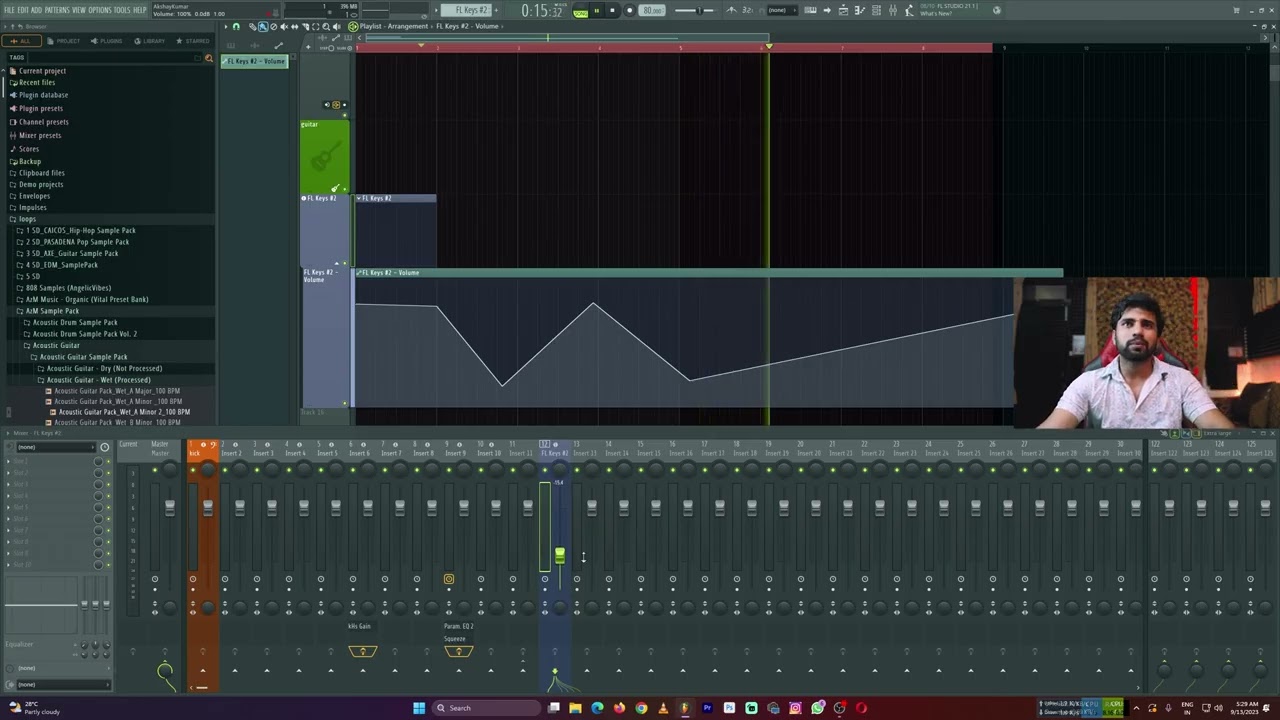Open the mixer input (none) dropdown
The image size is (1280, 720).
tap(58, 447)
